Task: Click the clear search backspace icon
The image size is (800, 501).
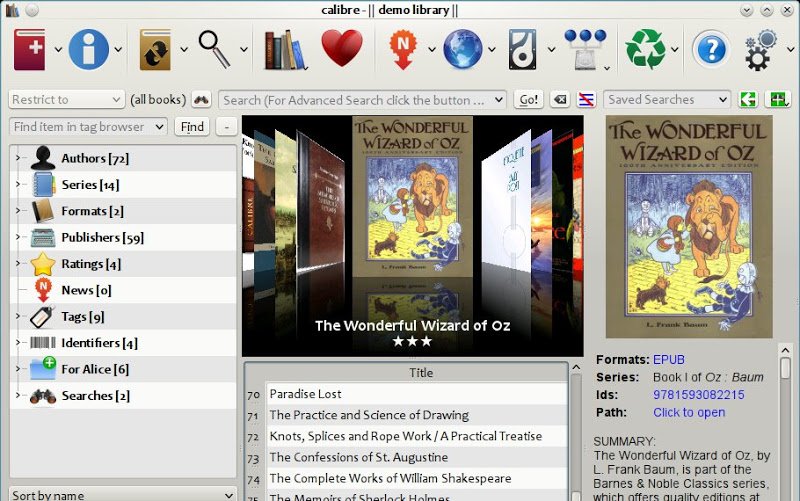Action: (x=560, y=99)
